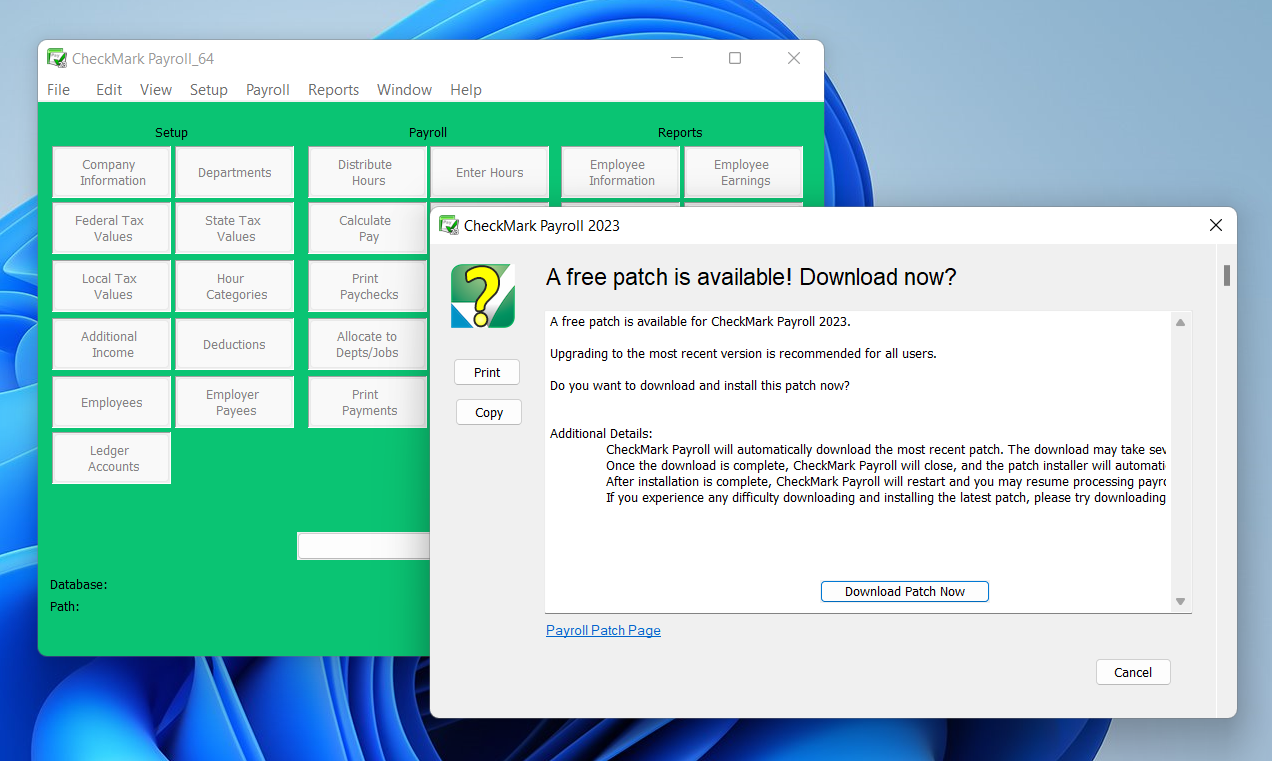The height and width of the screenshot is (761, 1272).
Task: Open Local Tax Values
Action: pyautogui.click(x=112, y=287)
